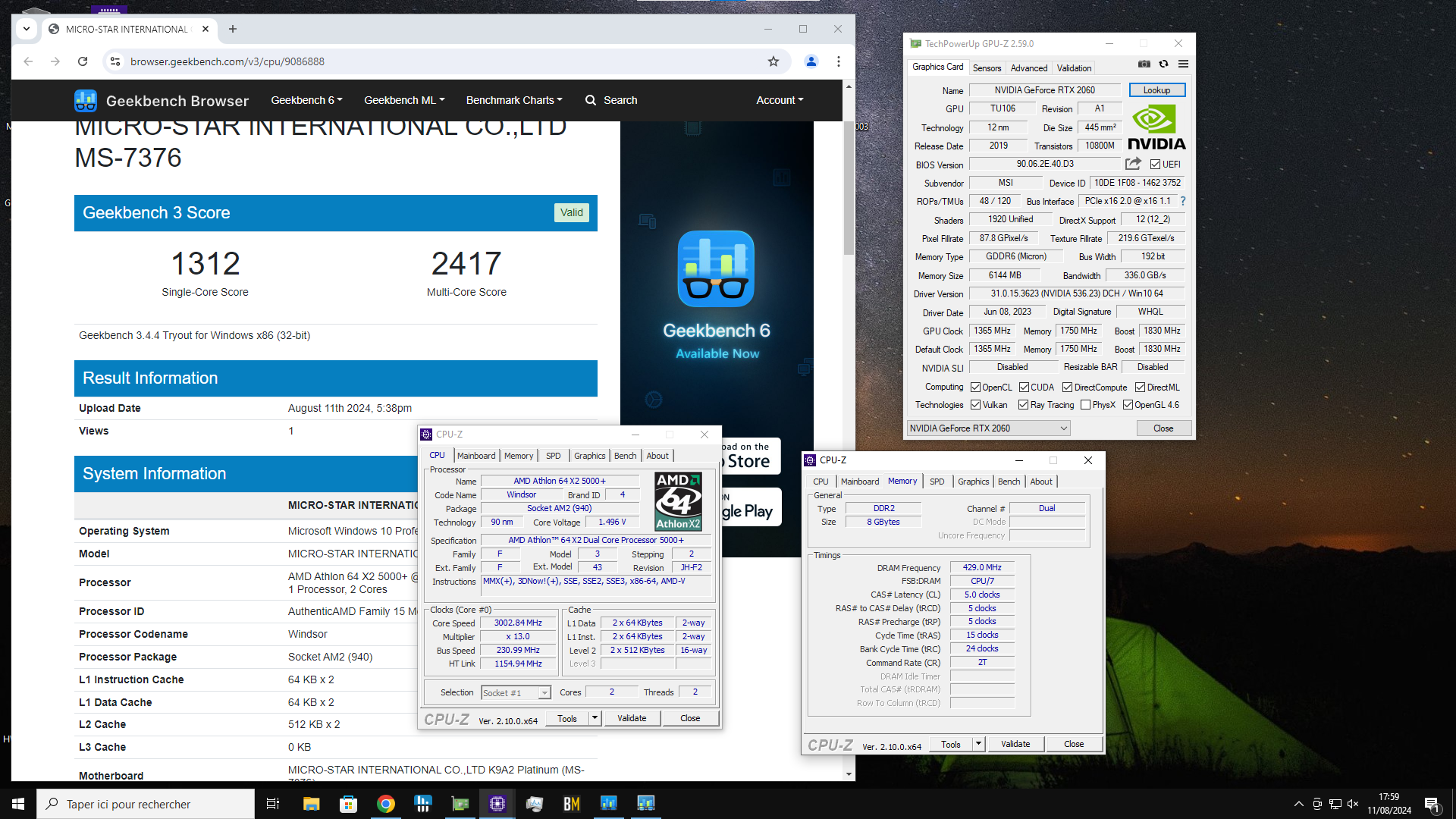Screen dimensions: 1456x819
Task: Toggle the DirectCompute checkbox
Action: click(1067, 388)
